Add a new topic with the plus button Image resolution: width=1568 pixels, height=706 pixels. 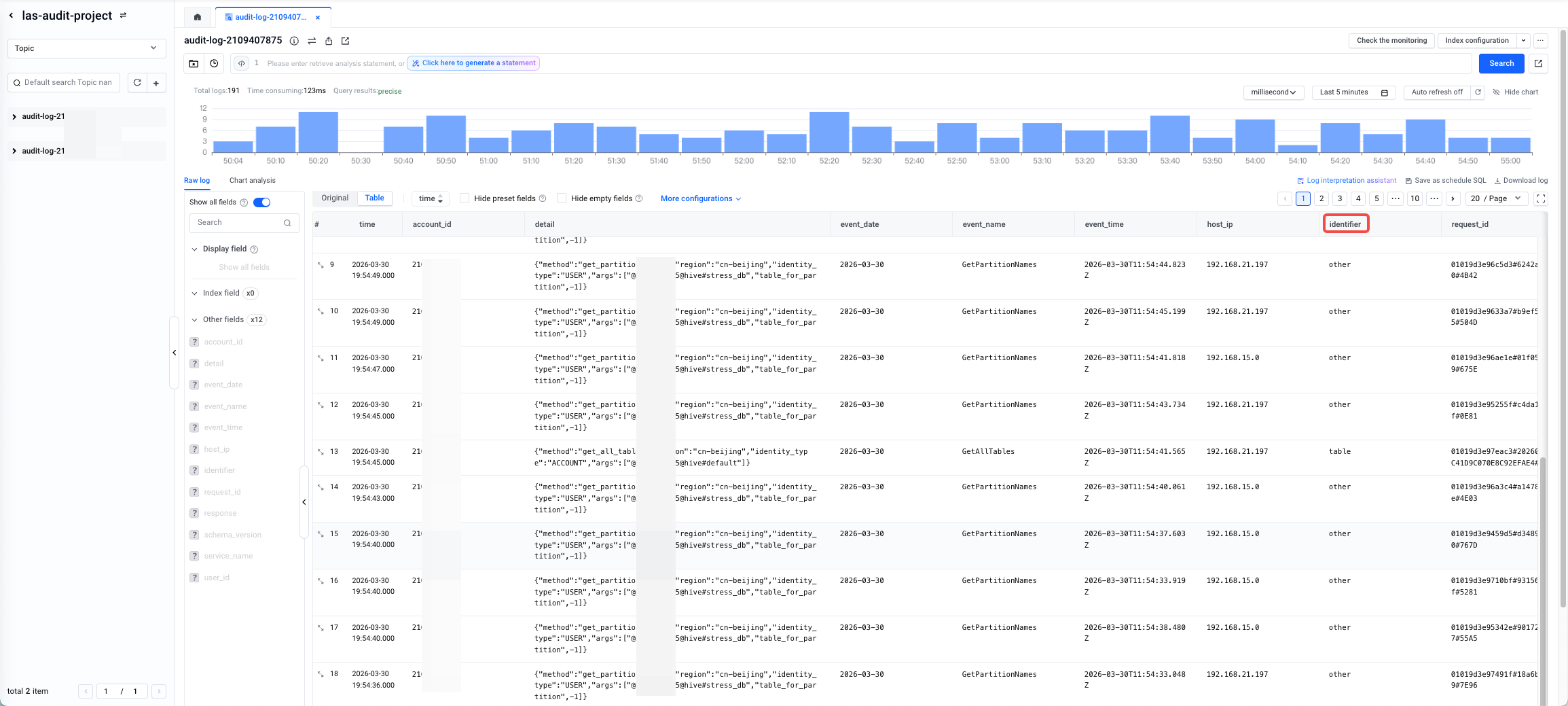click(156, 83)
